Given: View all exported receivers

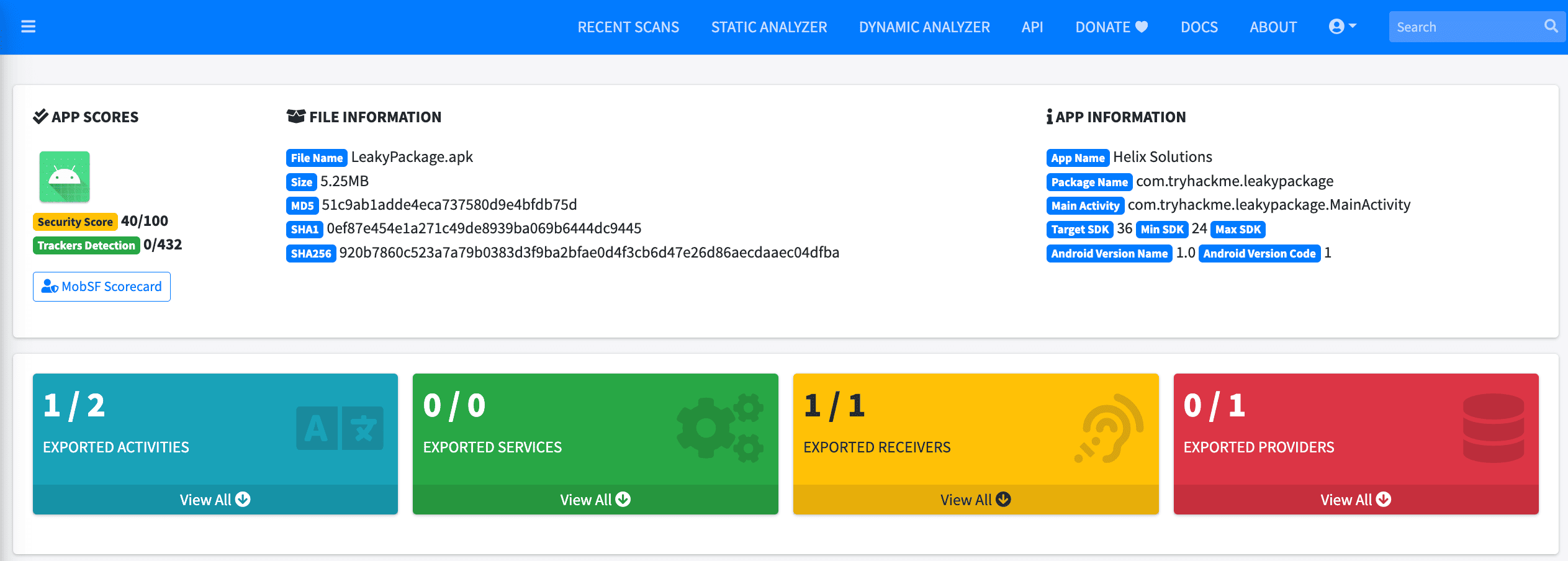Looking at the screenshot, I should coord(976,500).
